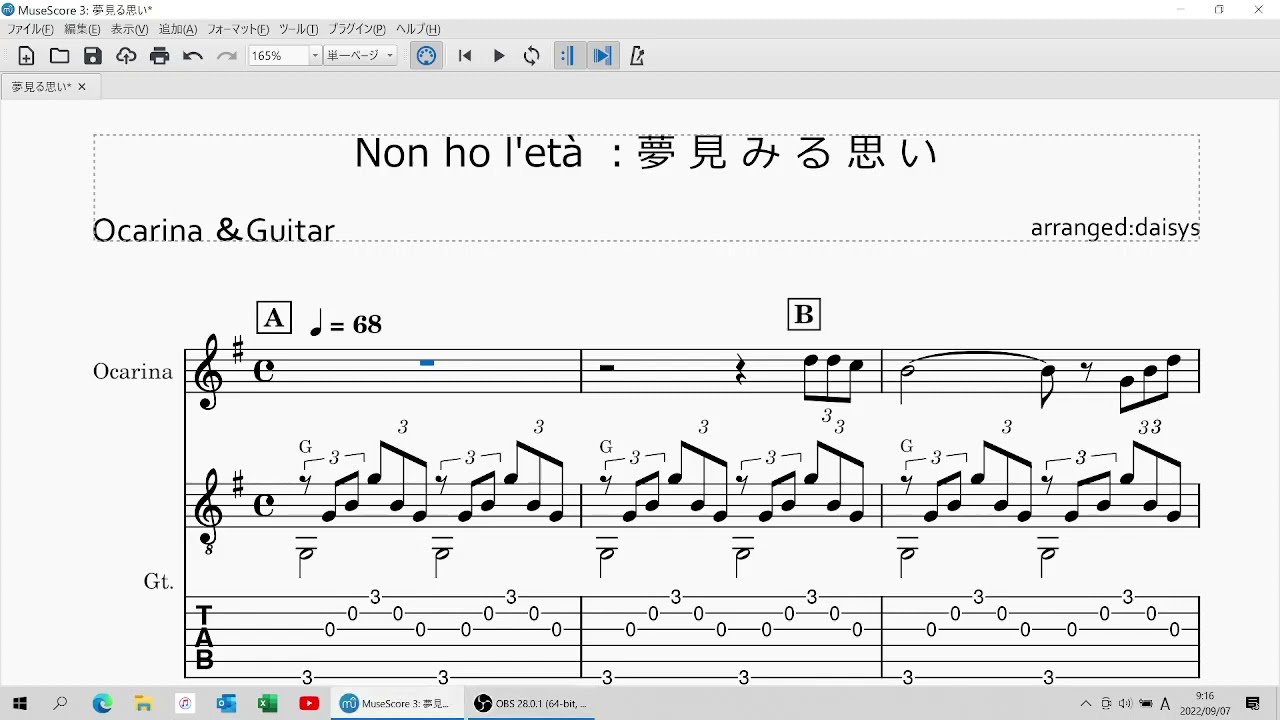Select the ocarina treble clef
Image resolution: width=1280 pixels, height=720 pixels.
208,372
